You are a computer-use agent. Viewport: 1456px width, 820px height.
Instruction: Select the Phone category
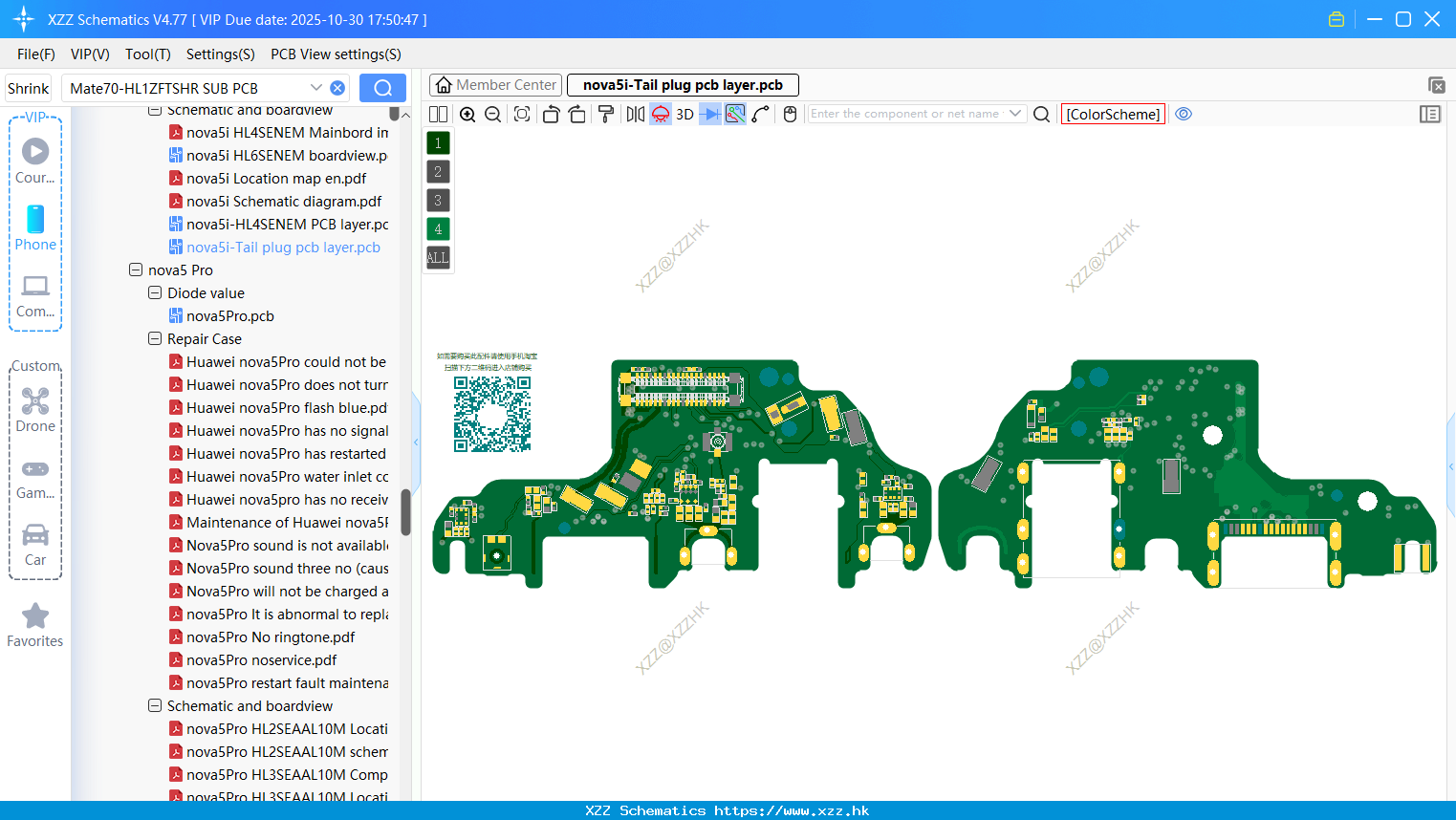click(x=35, y=227)
